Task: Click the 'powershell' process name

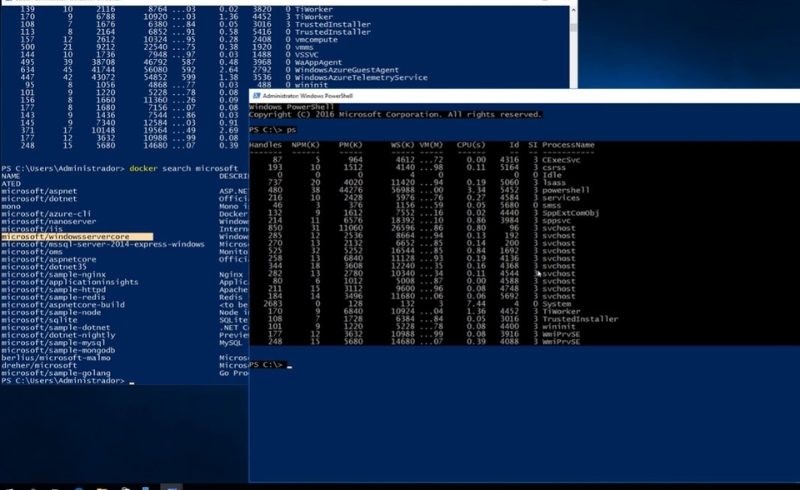Action: (565, 190)
